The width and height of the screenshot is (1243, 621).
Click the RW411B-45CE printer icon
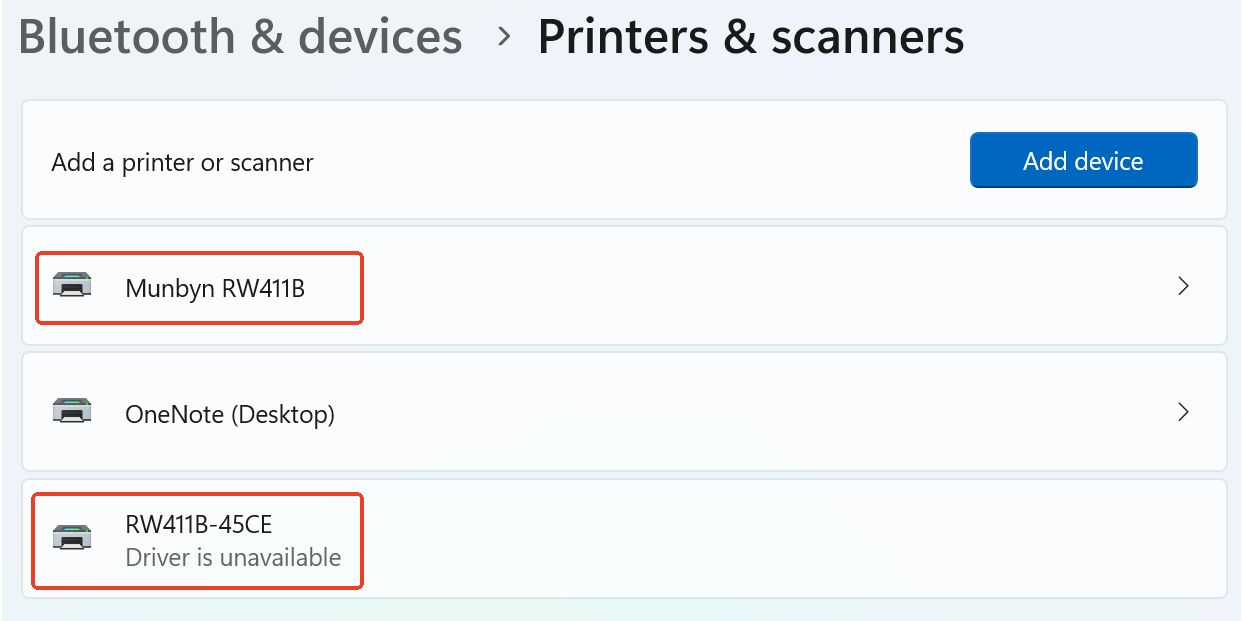click(x=72, y=538)
